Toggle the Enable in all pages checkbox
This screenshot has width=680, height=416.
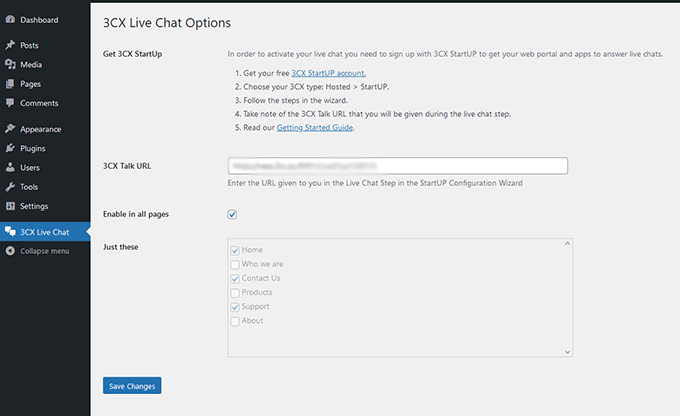(232, 214)
